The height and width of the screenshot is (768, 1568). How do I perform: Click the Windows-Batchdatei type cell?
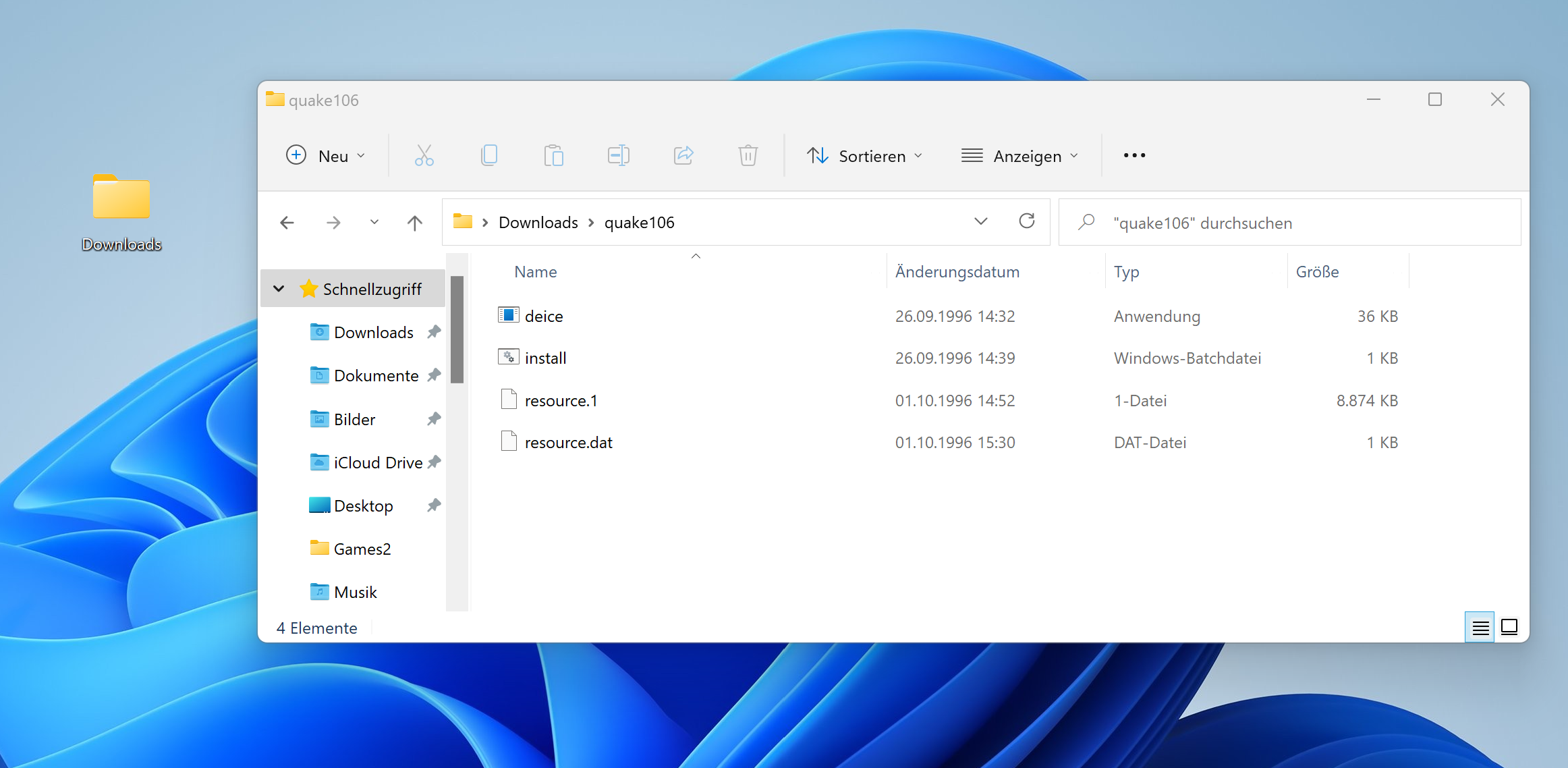[x=1187, y=358]
